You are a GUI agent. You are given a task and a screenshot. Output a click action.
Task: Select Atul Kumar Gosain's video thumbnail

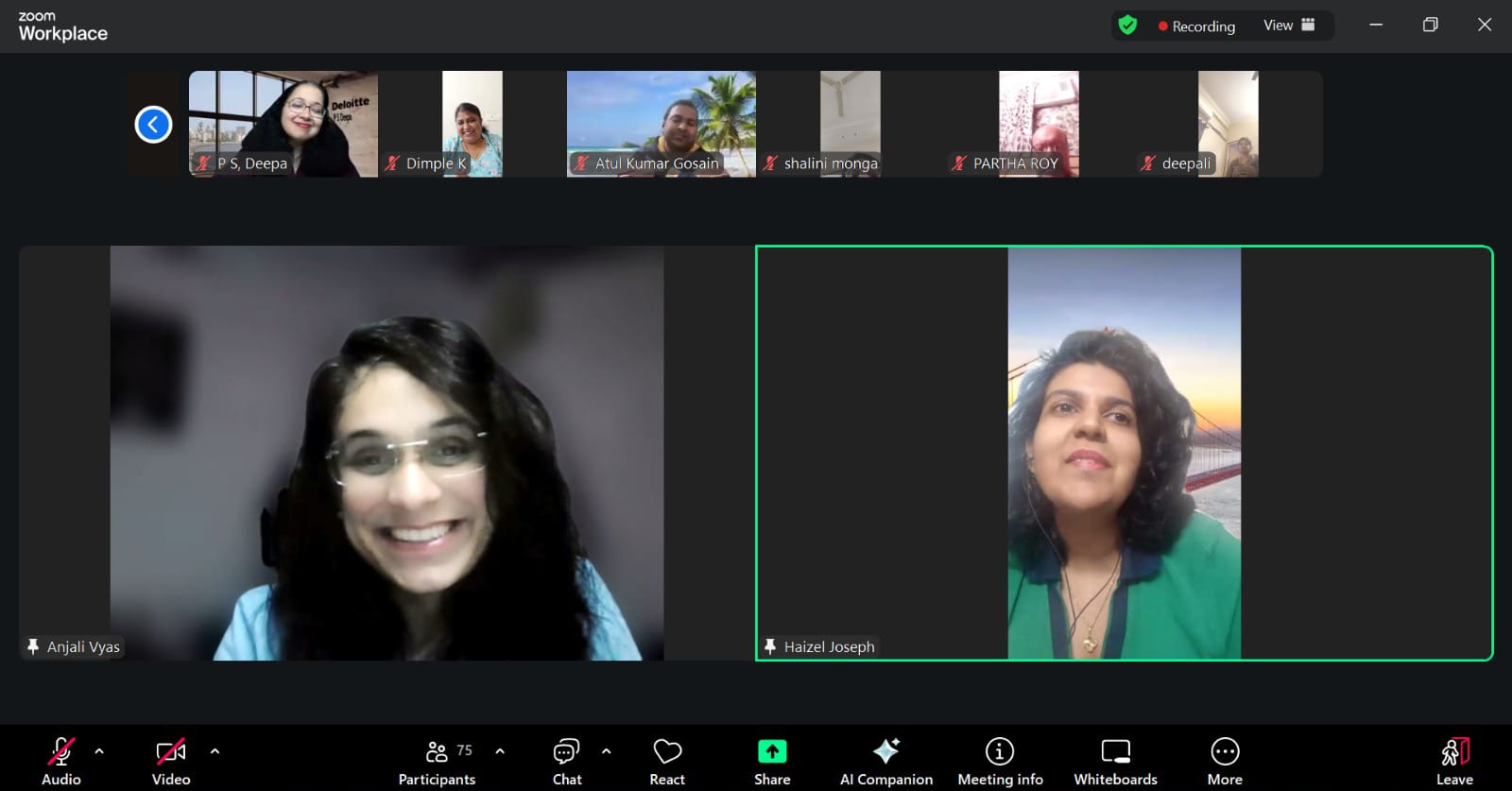661,124
